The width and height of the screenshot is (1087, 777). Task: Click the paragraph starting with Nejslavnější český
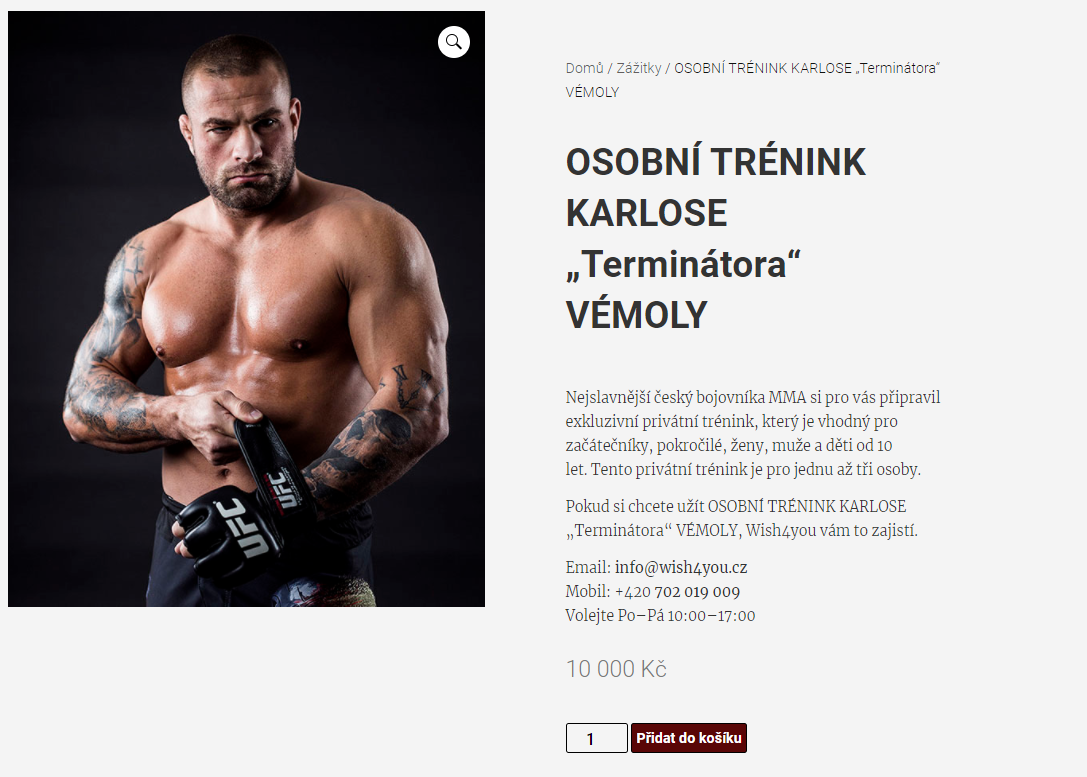tap(752, 433)
